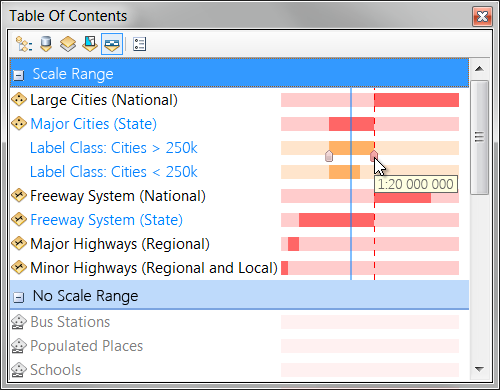Click the List By Scale Range button
500x390 pixels.
(112, 44)
